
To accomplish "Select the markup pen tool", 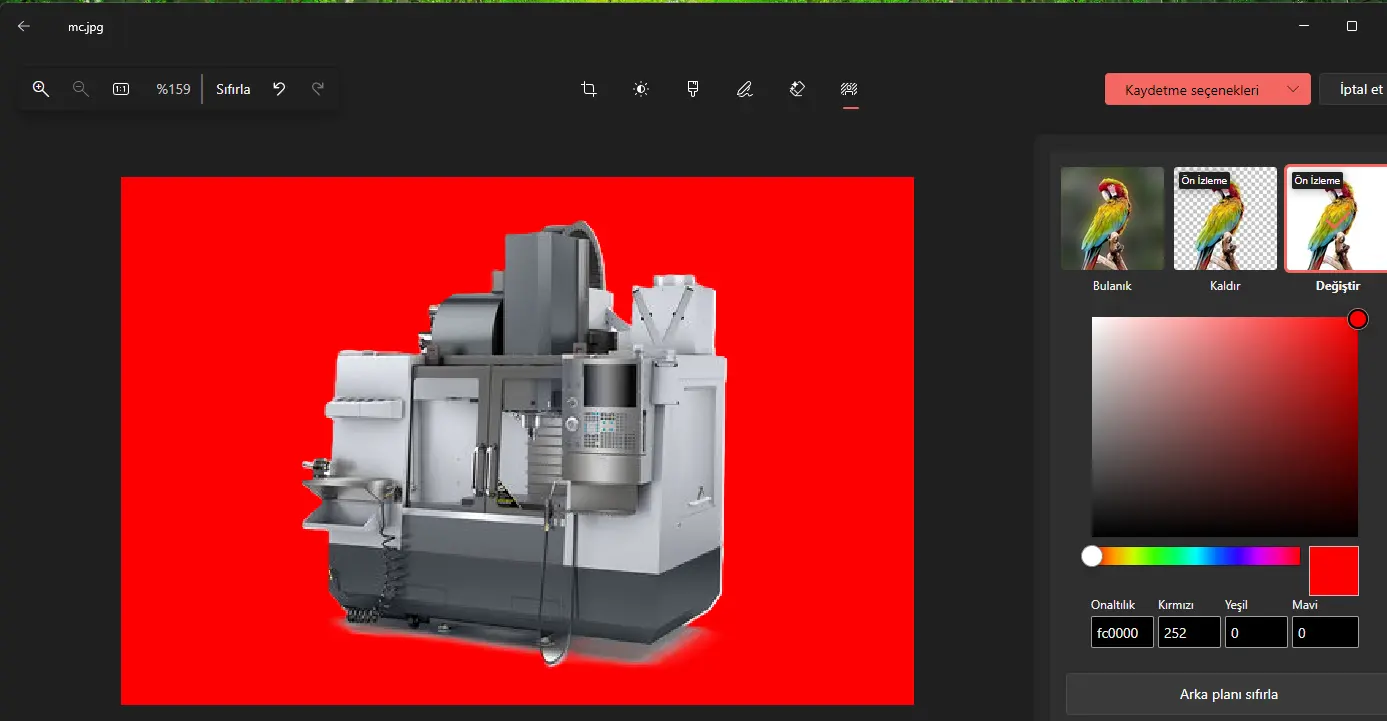I will 745,89.
